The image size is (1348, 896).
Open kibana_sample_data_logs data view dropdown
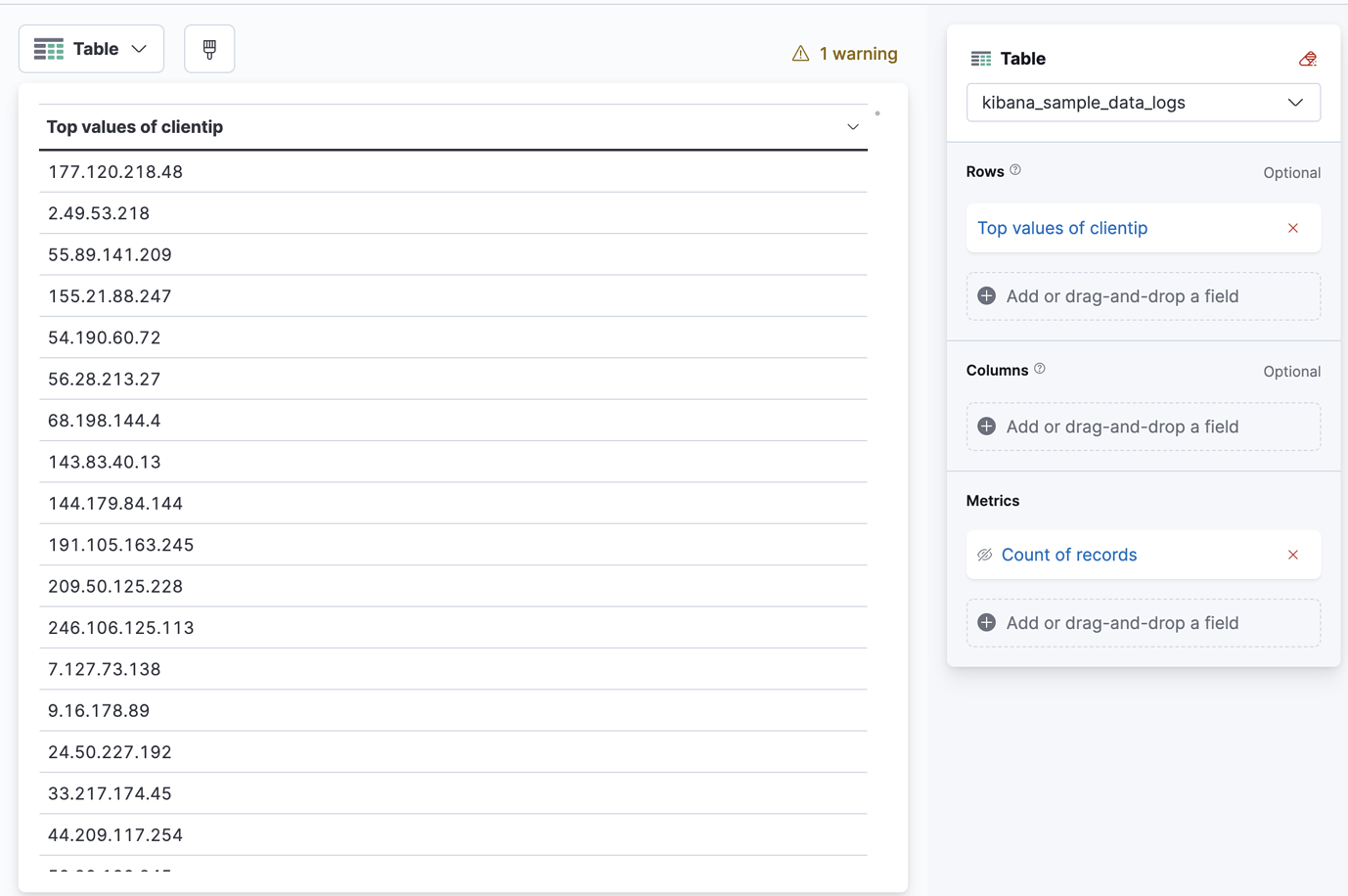tap(1143, 103)
